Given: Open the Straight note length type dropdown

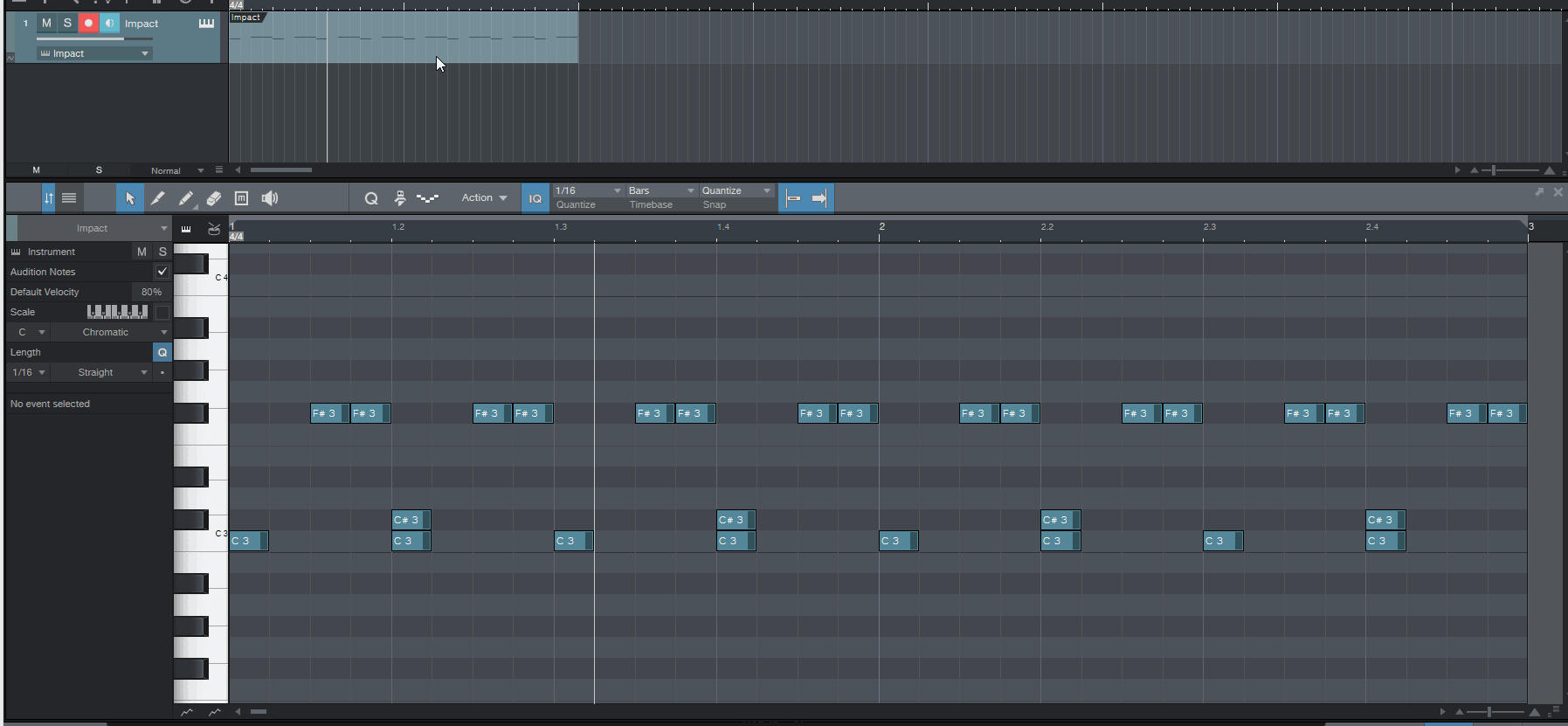Looking at the screenshot, I should click(x=101, y=372).
